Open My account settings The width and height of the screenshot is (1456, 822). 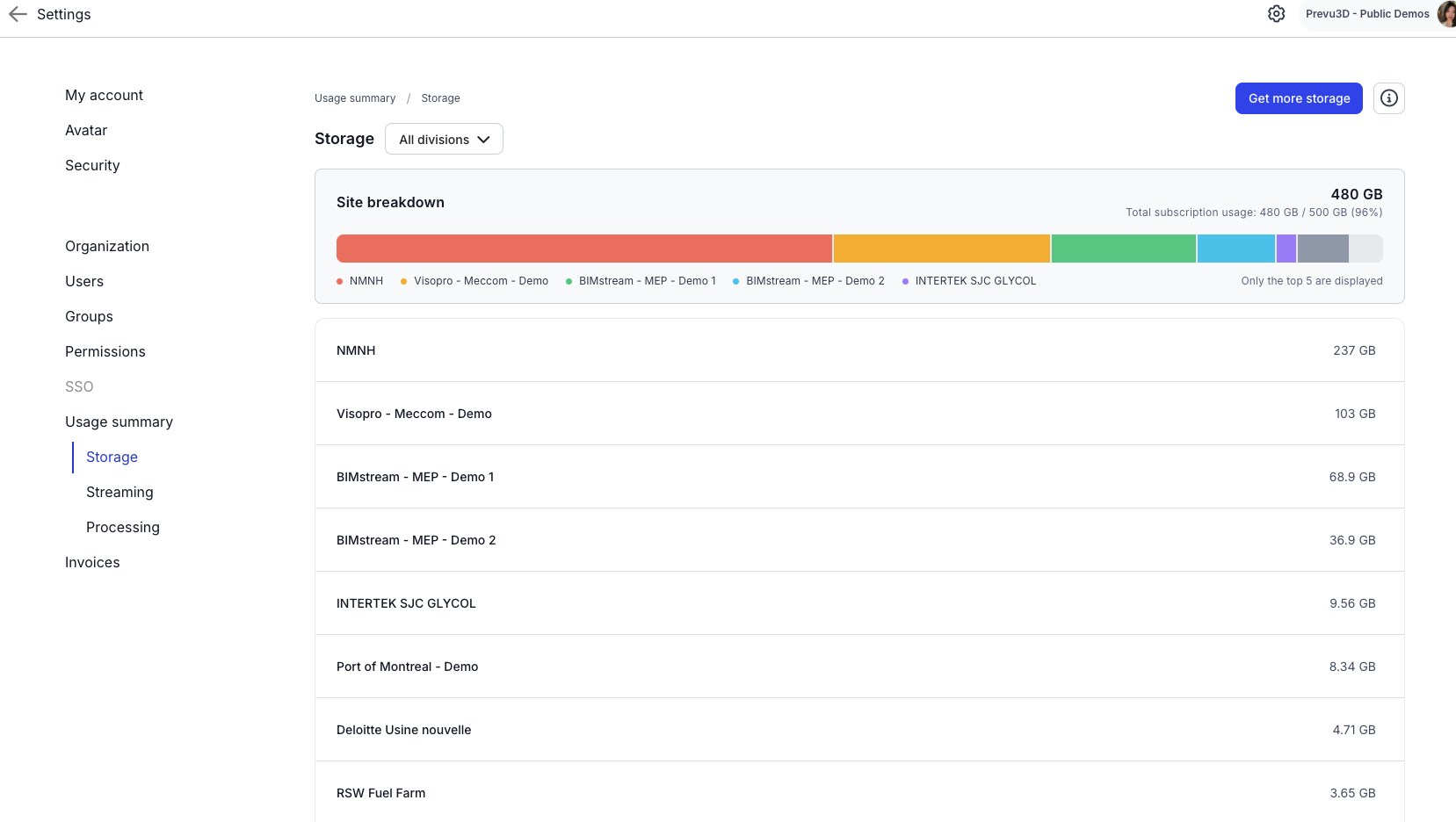click(104, 95)
